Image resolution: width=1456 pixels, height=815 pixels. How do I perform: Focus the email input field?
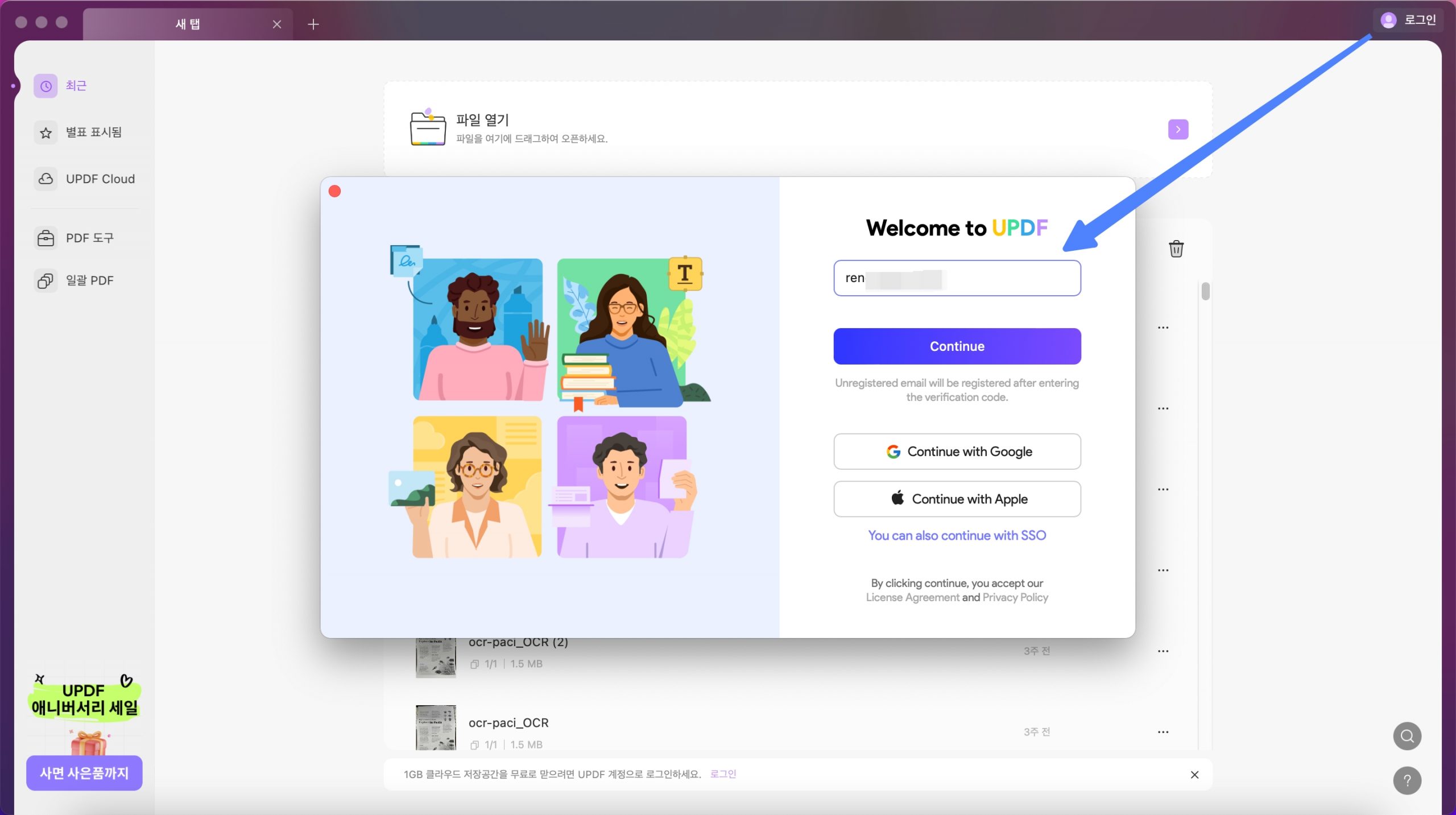pyautogui.click(x=957, y=278)
